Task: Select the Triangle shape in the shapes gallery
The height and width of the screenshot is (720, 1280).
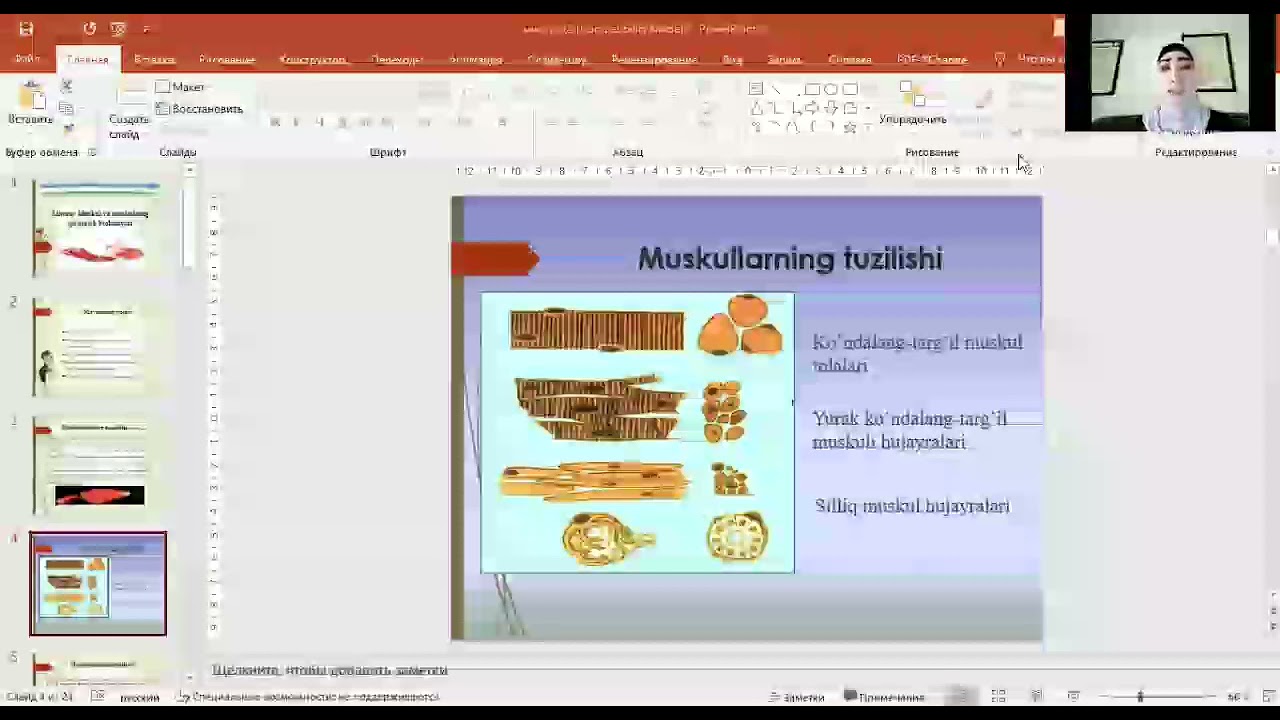Action: click(756, 108)
